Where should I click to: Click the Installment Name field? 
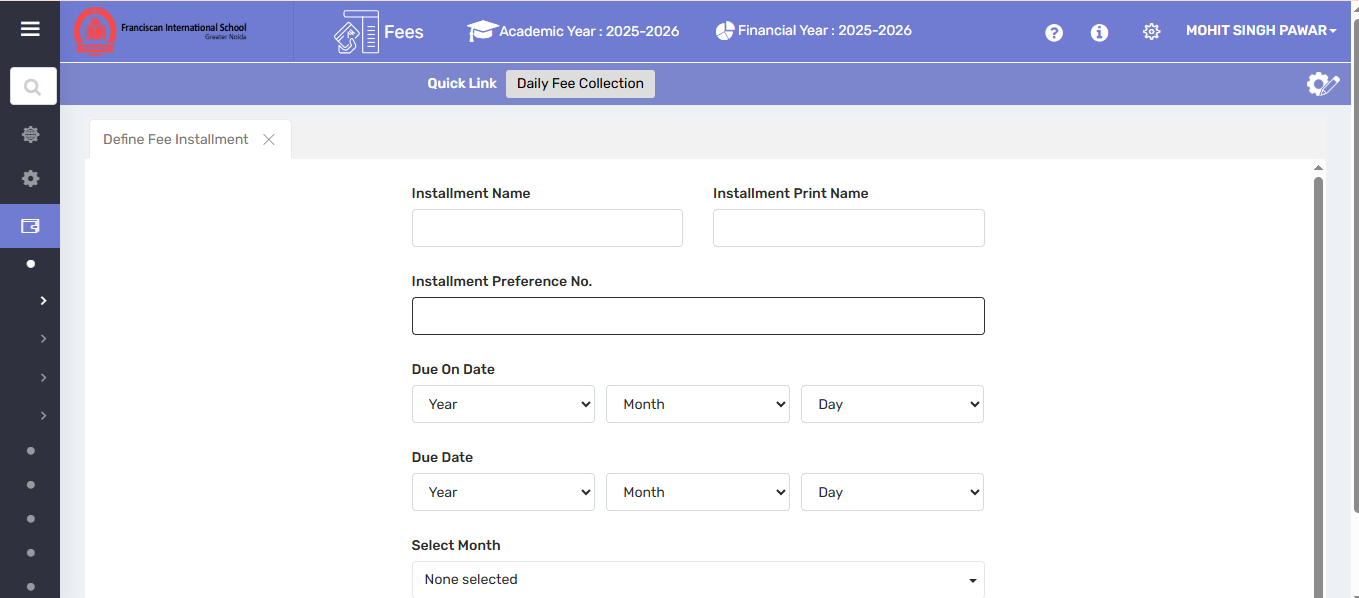[x=547, y=228]
